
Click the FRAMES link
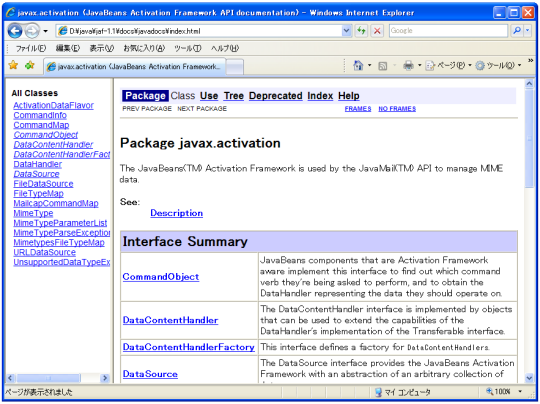tap(358, 109)
